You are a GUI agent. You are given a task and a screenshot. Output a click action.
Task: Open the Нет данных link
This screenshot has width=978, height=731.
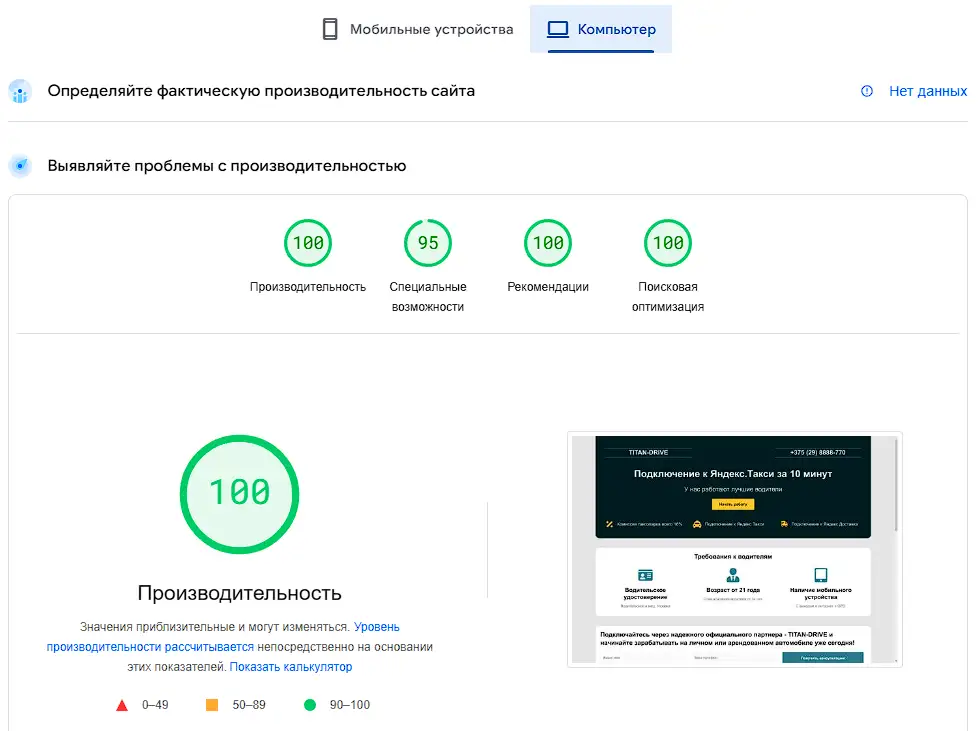tap(927, 91)
